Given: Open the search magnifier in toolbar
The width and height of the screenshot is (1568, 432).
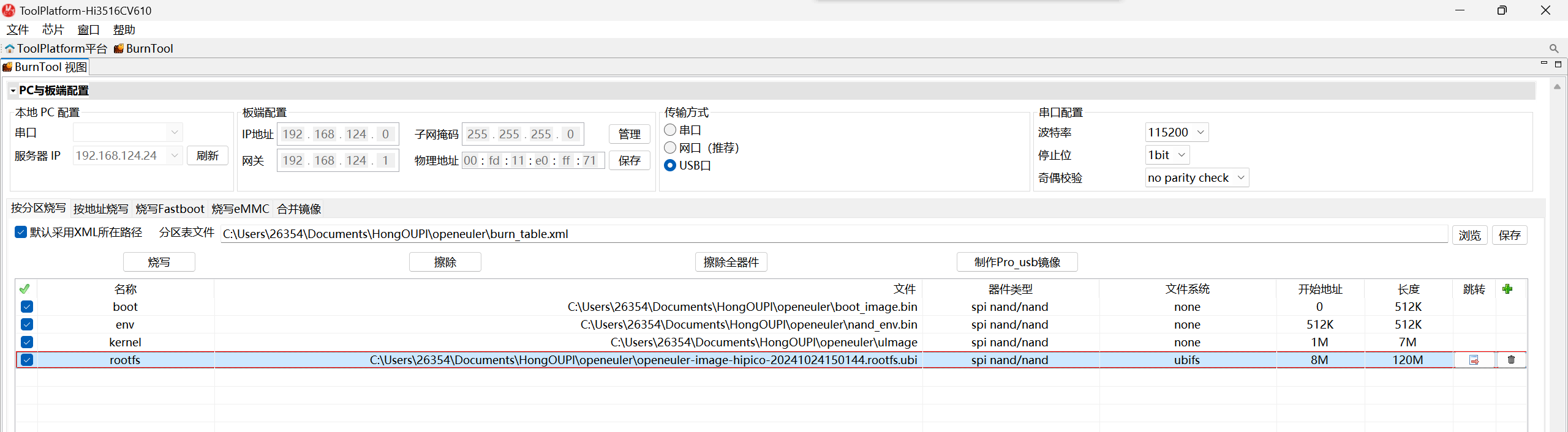Looking at the screenshot, I should [1553, 48].
